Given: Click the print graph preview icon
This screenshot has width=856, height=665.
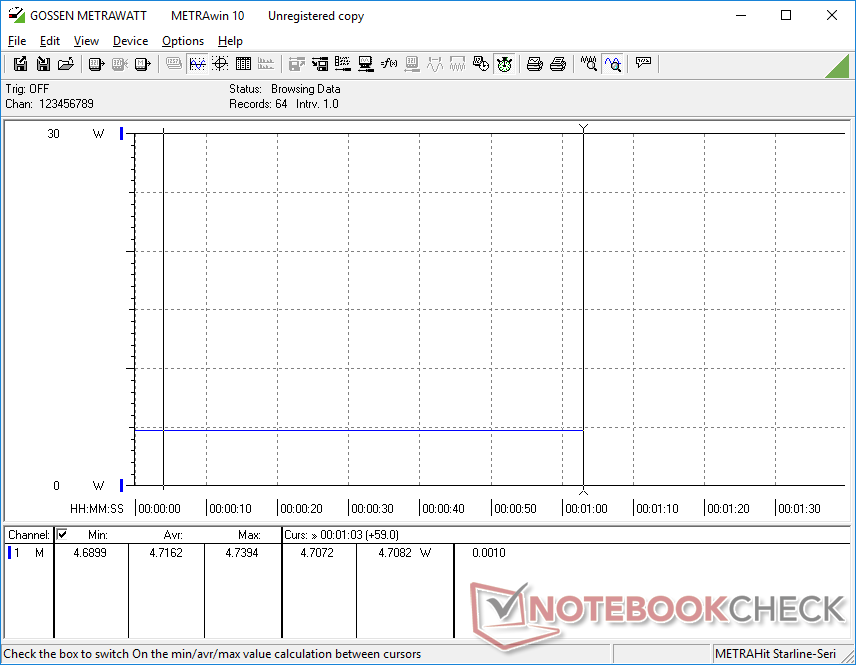Looking at the screenshot, I should [x=534, y=64].
